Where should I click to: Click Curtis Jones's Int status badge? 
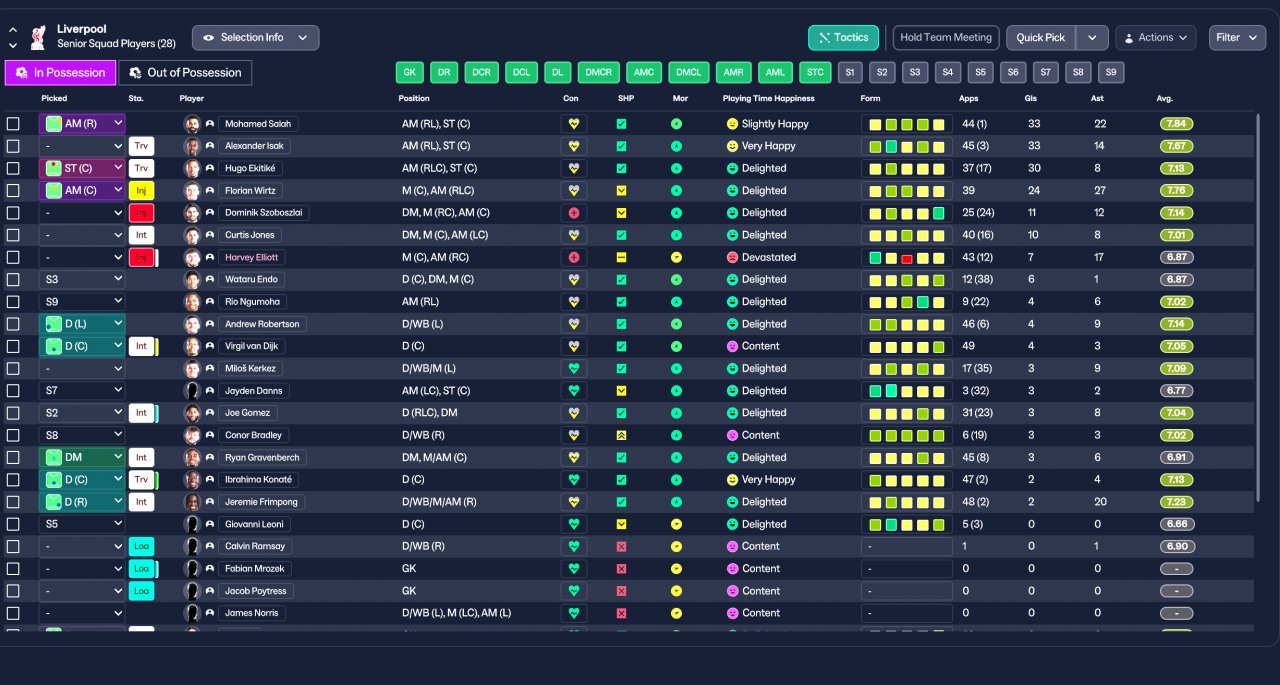[x=141, y=235]
